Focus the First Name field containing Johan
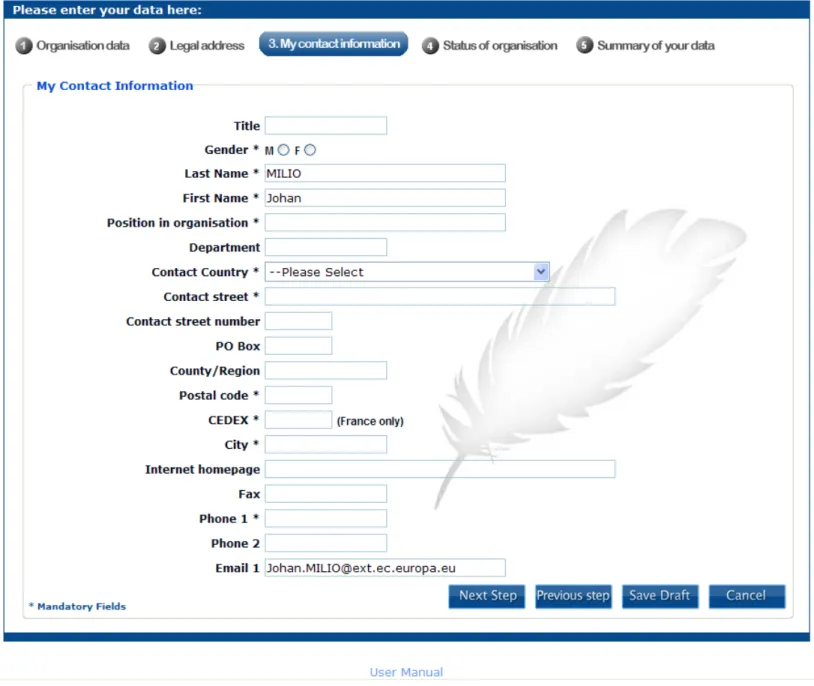Screen dimensions: 814x686 coord(385,198)
